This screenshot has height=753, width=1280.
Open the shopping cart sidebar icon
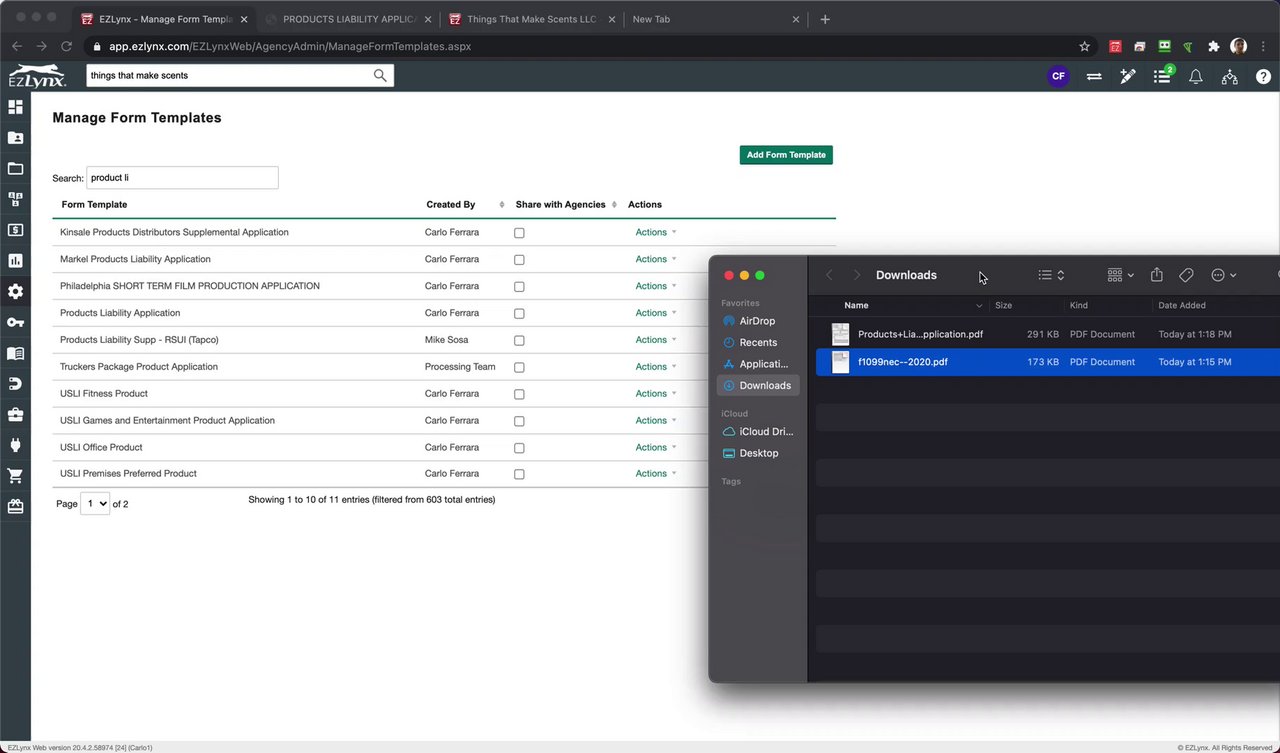[x=15, y=476]
